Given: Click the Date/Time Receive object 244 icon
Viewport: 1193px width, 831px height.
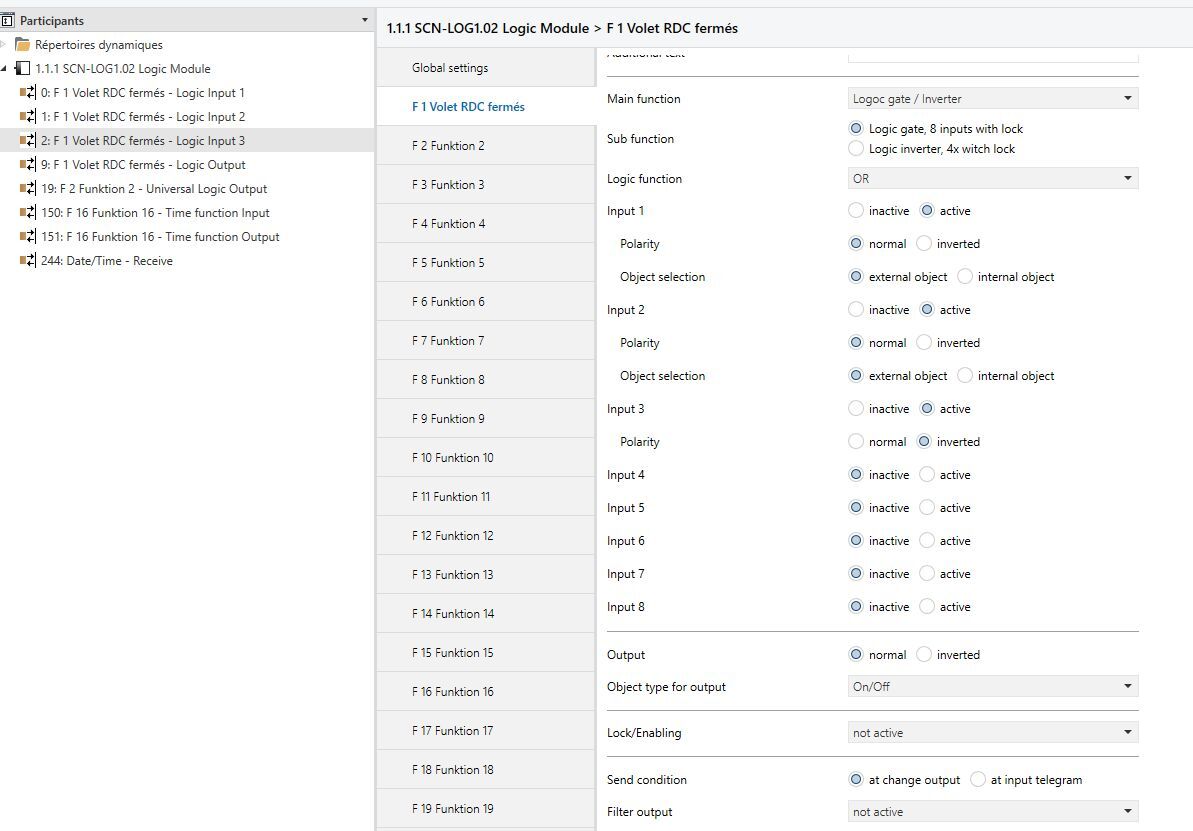Looking at the screenshot, I should coord(28,261).
